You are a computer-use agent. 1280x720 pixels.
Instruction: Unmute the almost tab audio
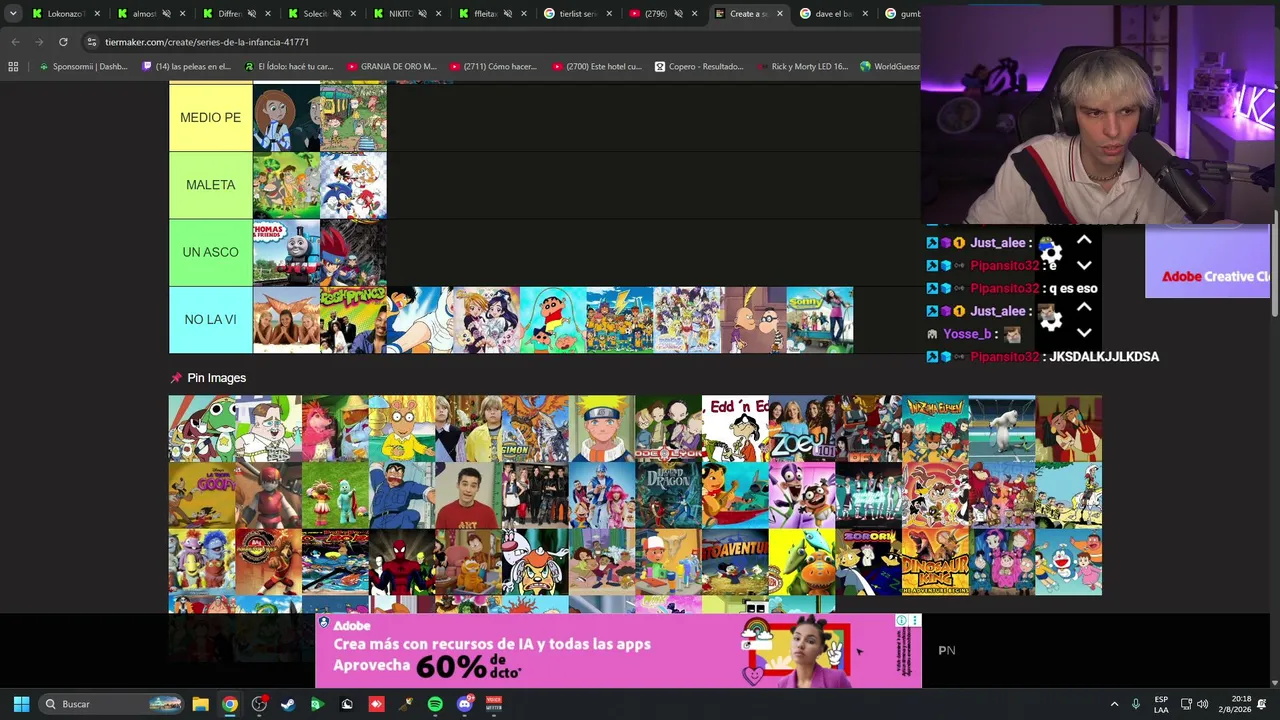[x=166, y=14]
